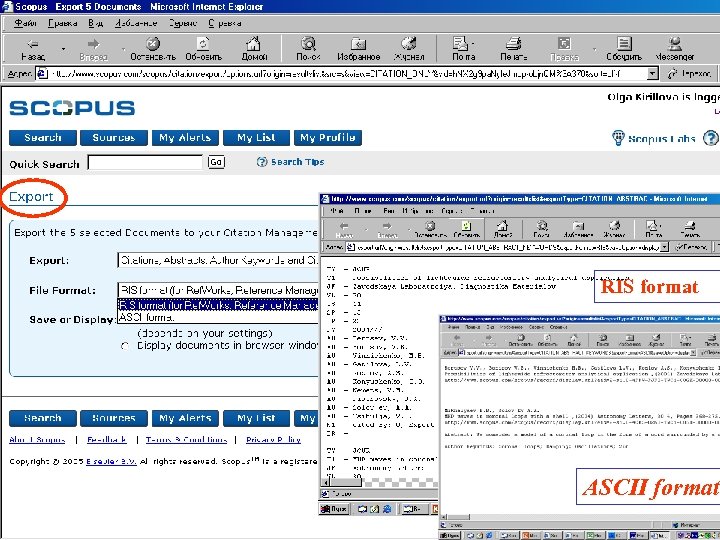The height and width of the screenshot is (540, 720).
Task: Open the Elsevier B.V. copyright link
Action: [111, 461]
